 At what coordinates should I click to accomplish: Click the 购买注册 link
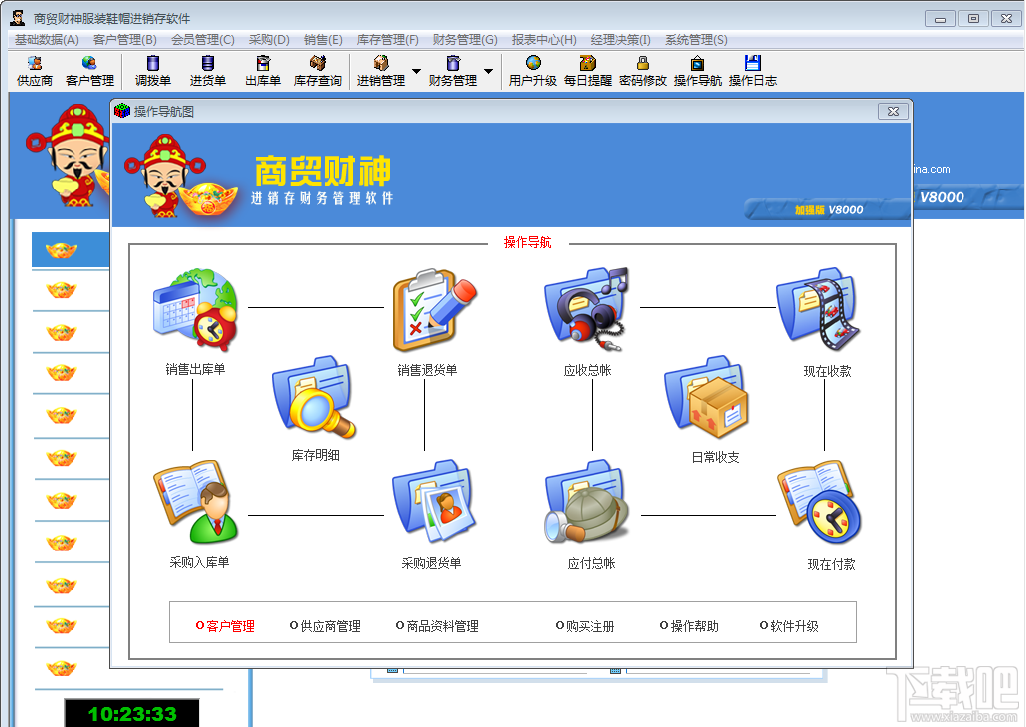click(x=585, y=626)
